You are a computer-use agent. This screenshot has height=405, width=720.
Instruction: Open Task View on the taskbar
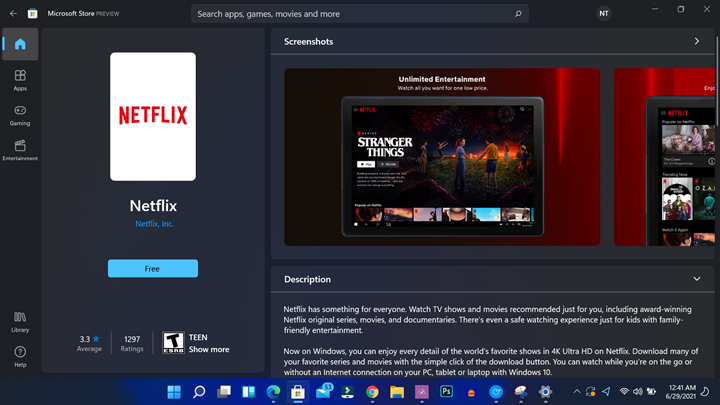[x=224, y=392]
